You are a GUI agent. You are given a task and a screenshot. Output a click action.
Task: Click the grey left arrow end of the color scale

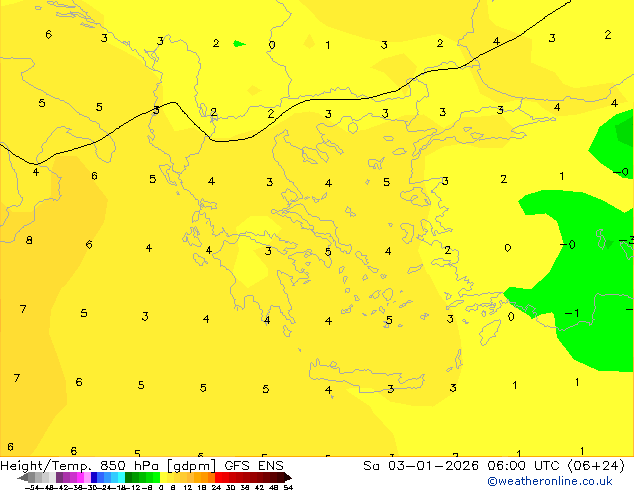23,477
